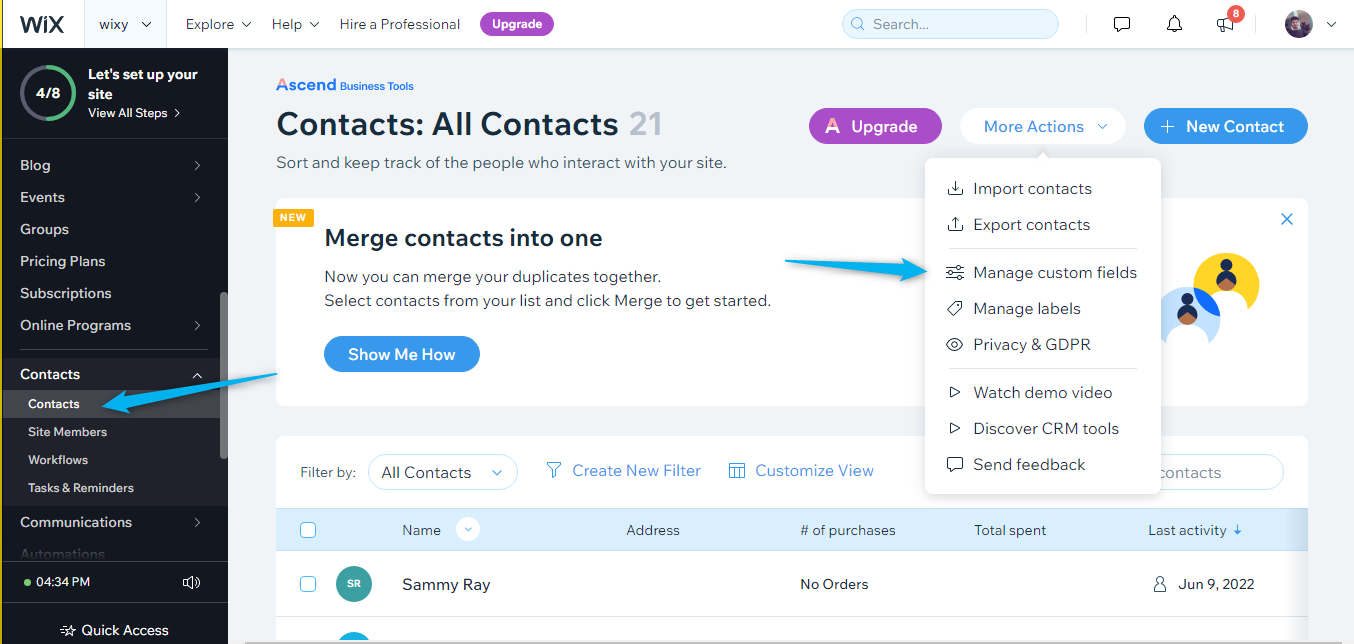Click the Wix logo
1354x644 pixels.
42,24
